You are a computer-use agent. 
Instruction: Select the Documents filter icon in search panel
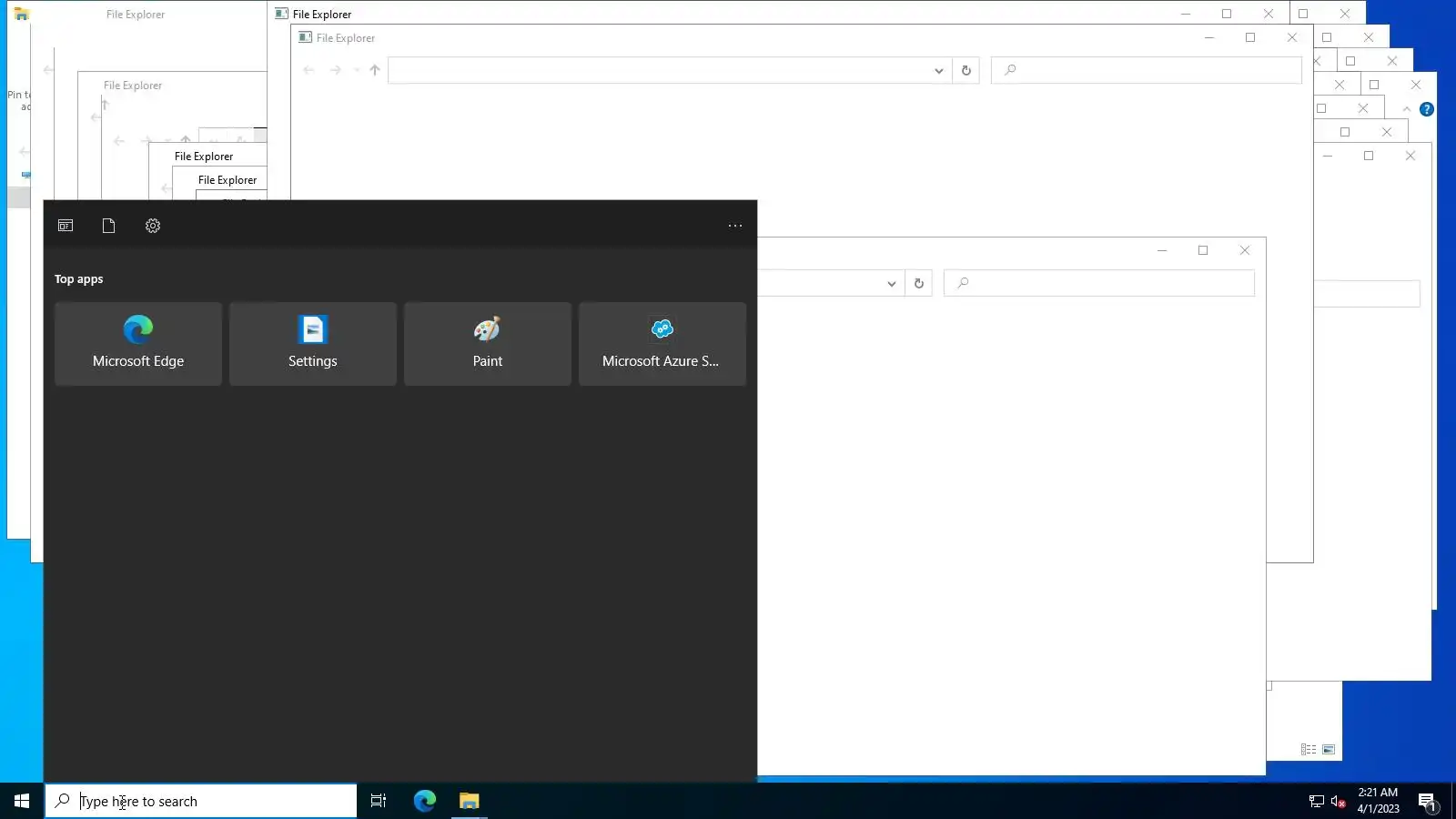click(108, 226)
